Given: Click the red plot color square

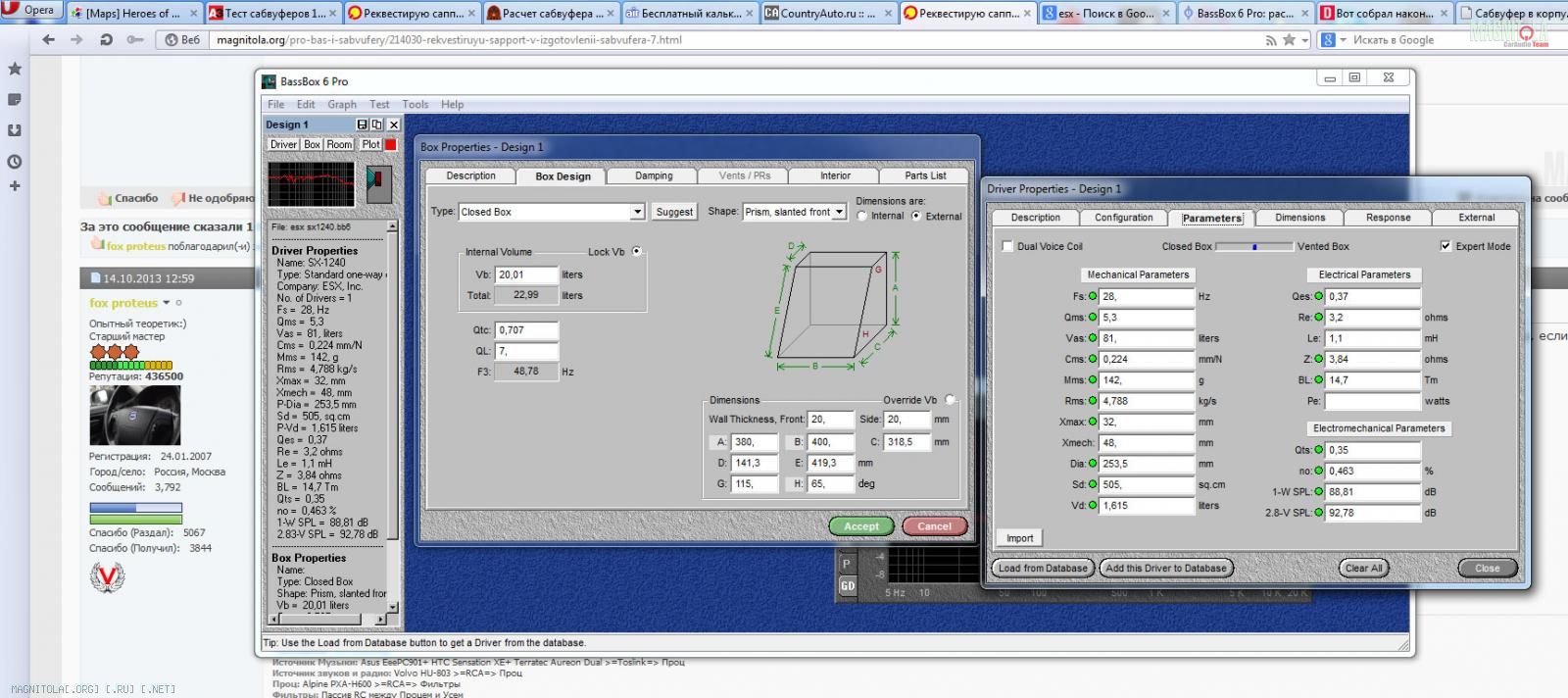Looking at the screenshot, I should pyautogui.click(x=390, y=144).
